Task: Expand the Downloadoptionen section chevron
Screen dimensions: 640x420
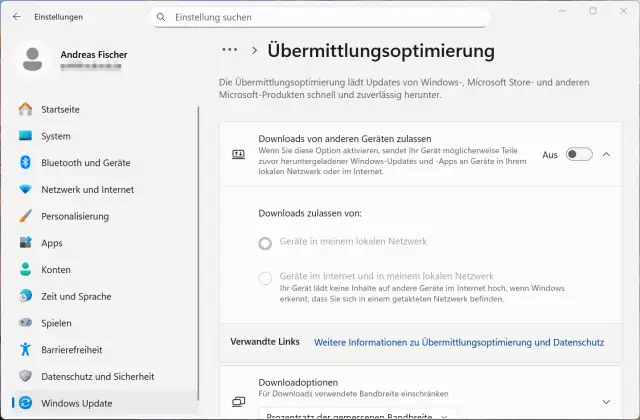Action: [607, 402]
